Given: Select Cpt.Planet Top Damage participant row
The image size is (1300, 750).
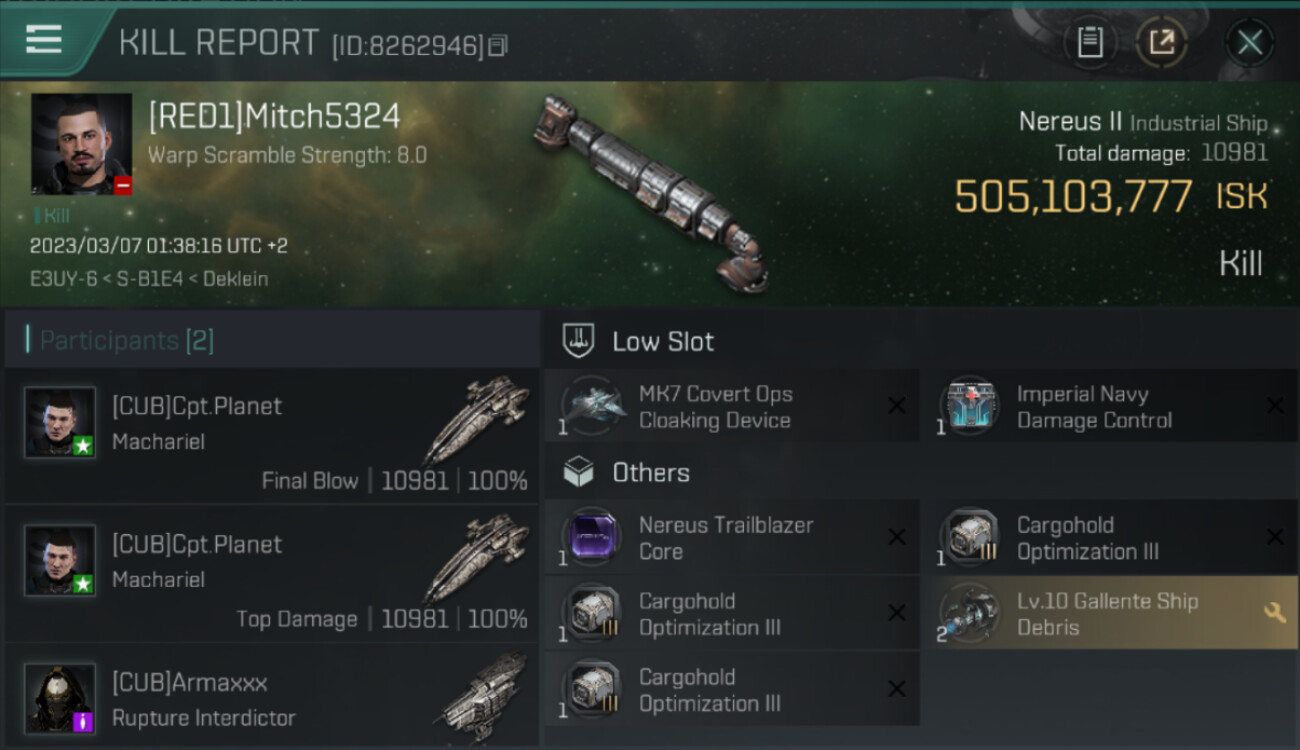Looking at the screenshot, I should click(272, 575).
